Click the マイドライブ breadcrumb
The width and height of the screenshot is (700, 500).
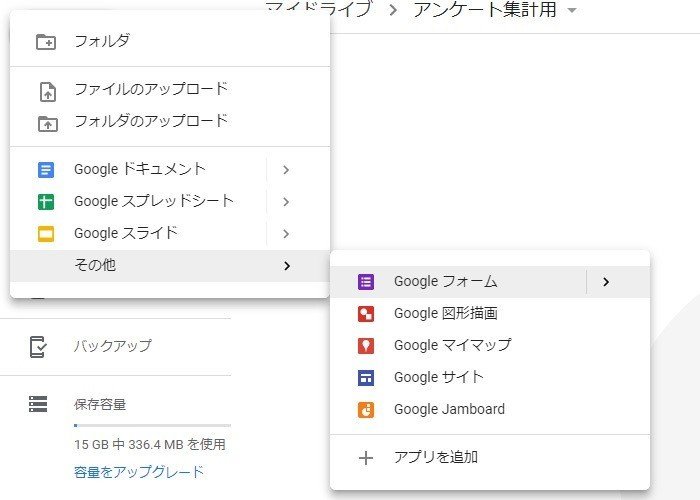(319, 9)
